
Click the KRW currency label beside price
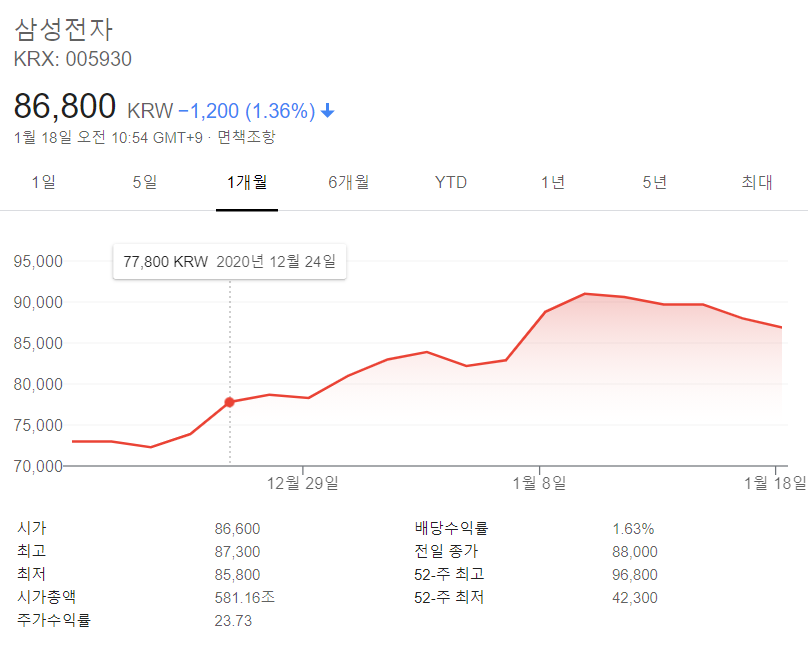pyautogui.click(x=150, y=111)
